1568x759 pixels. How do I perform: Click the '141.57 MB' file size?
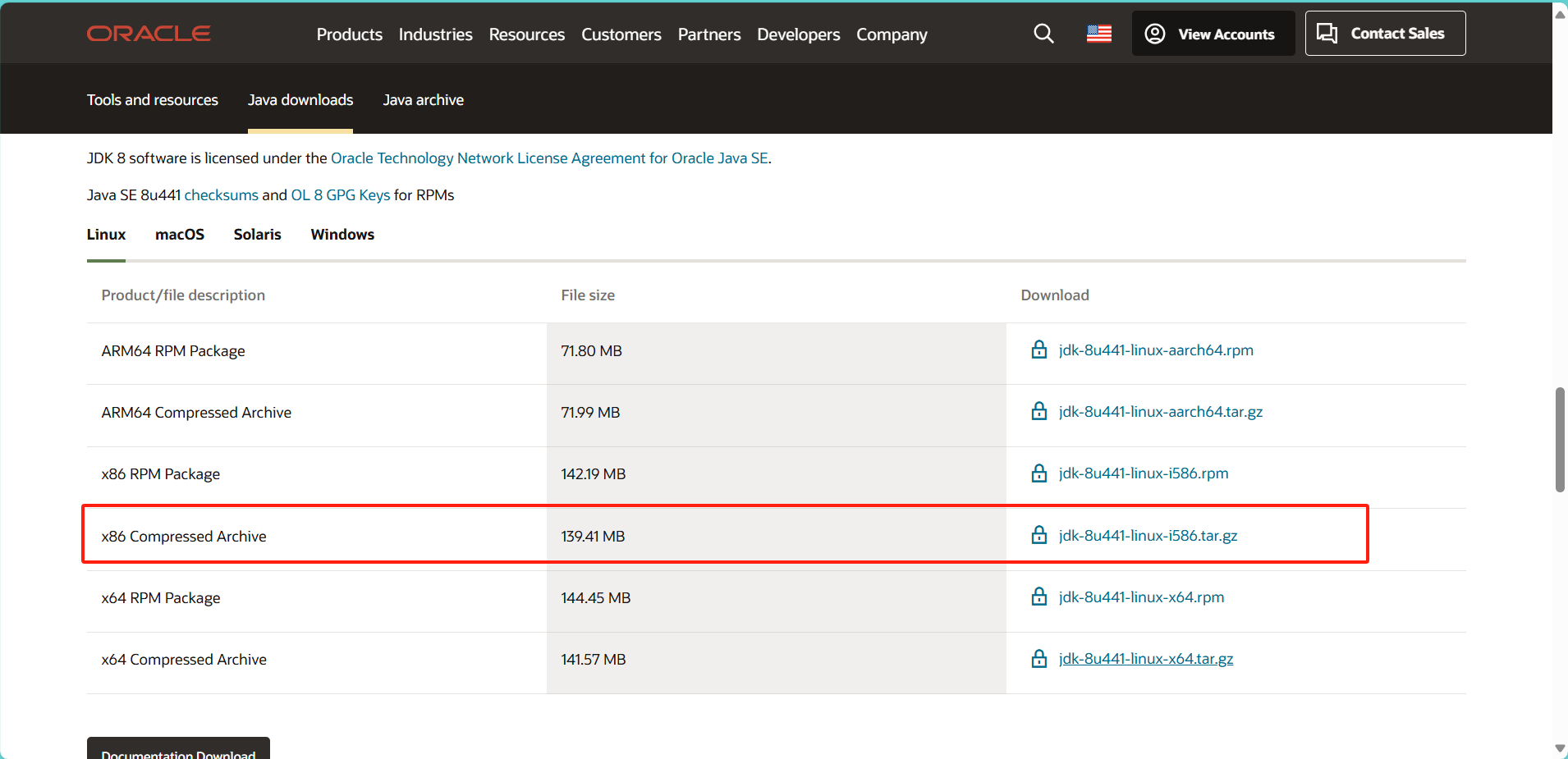tap(594, 660)
